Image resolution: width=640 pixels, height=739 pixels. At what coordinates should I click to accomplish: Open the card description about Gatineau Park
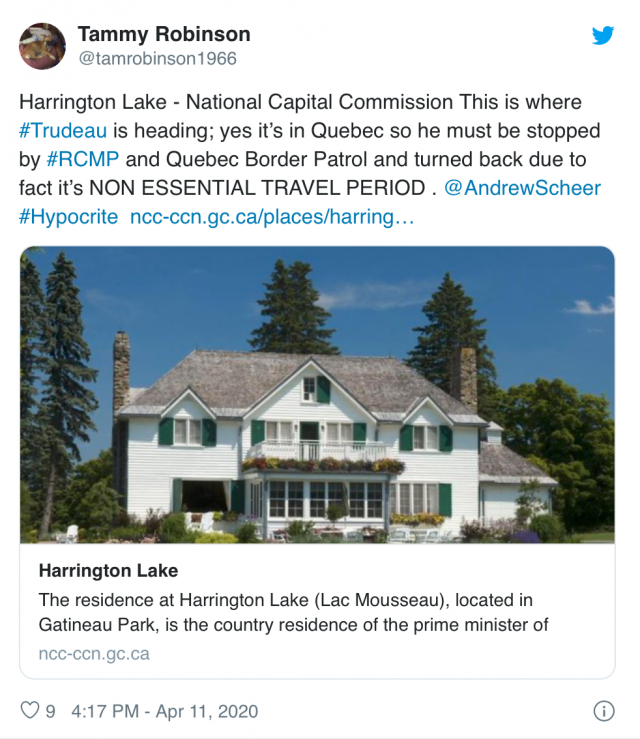(x=293, y=612)
